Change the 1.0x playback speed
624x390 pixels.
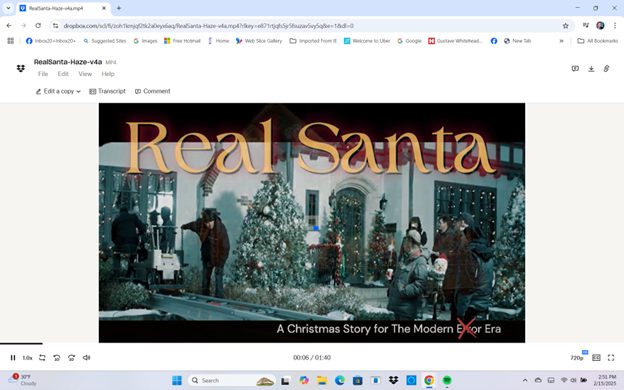[27, 357]
